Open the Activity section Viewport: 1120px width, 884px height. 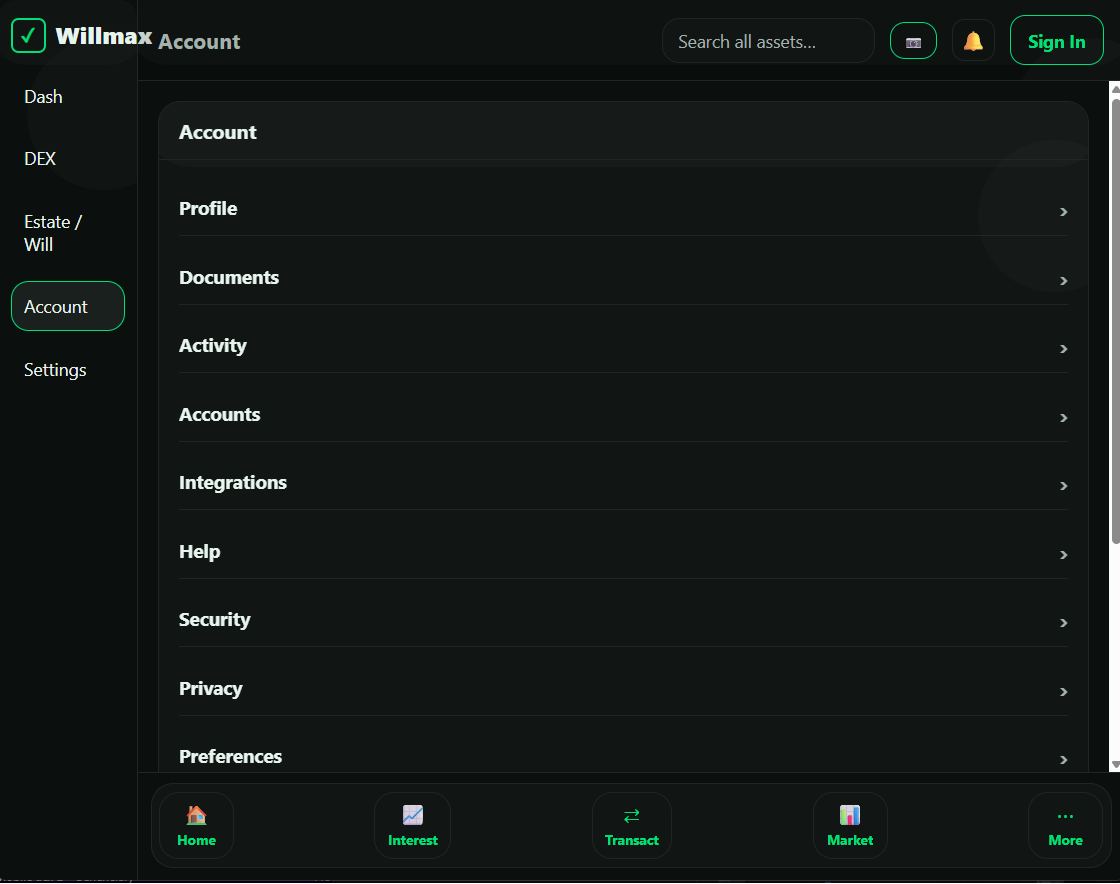click(624, 346)
